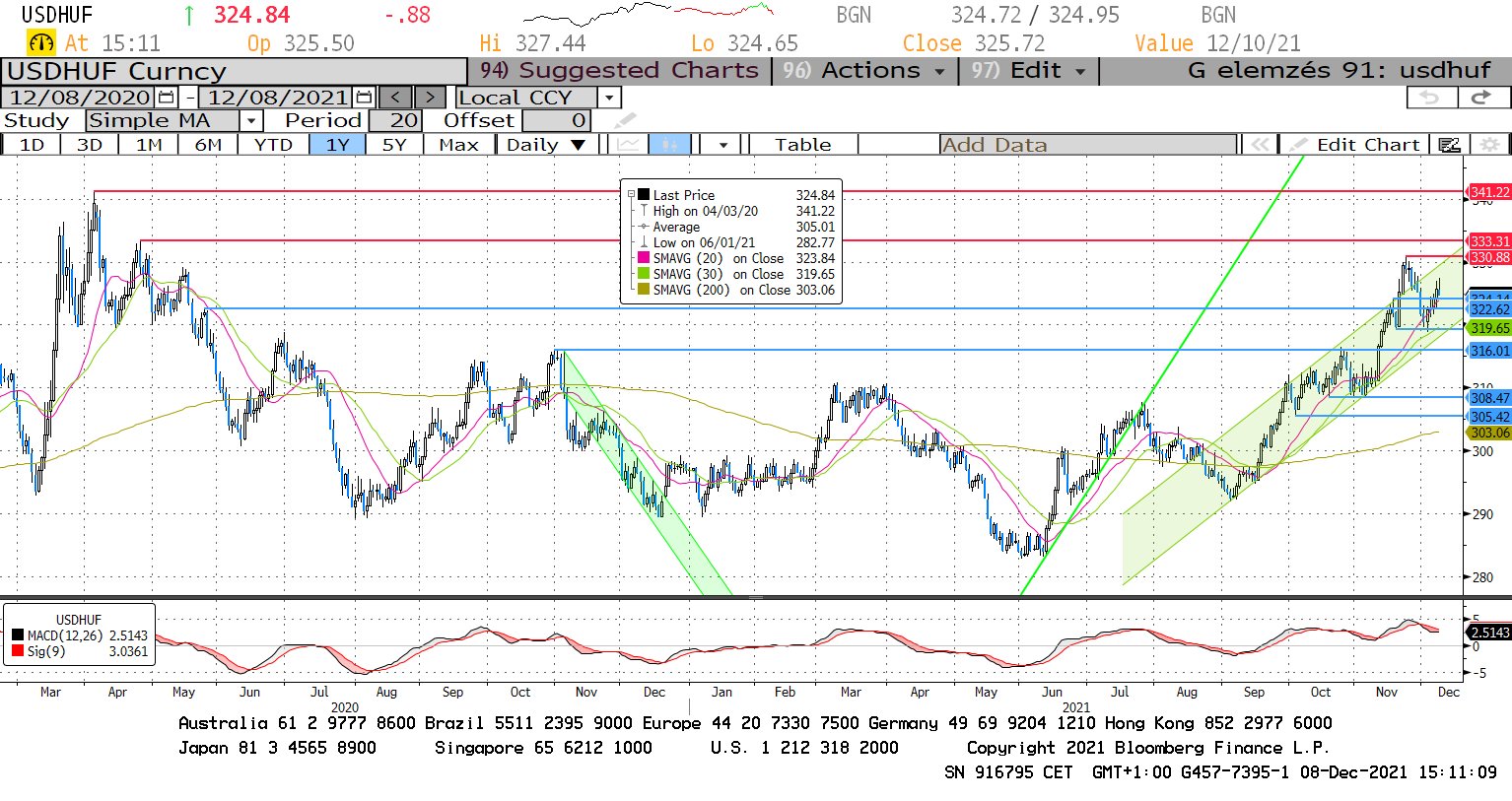Viewport: 1512px width, 801px height.
Task: Click the 'G elemzés 91: usdhuf' title
Action: click(1339, 71)
